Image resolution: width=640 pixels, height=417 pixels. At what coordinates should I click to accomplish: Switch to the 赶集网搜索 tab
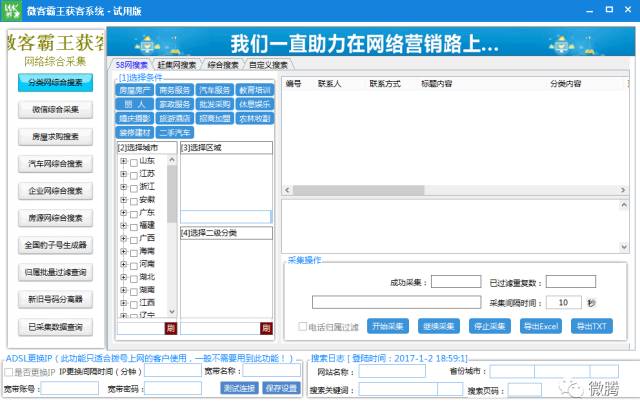176,65
